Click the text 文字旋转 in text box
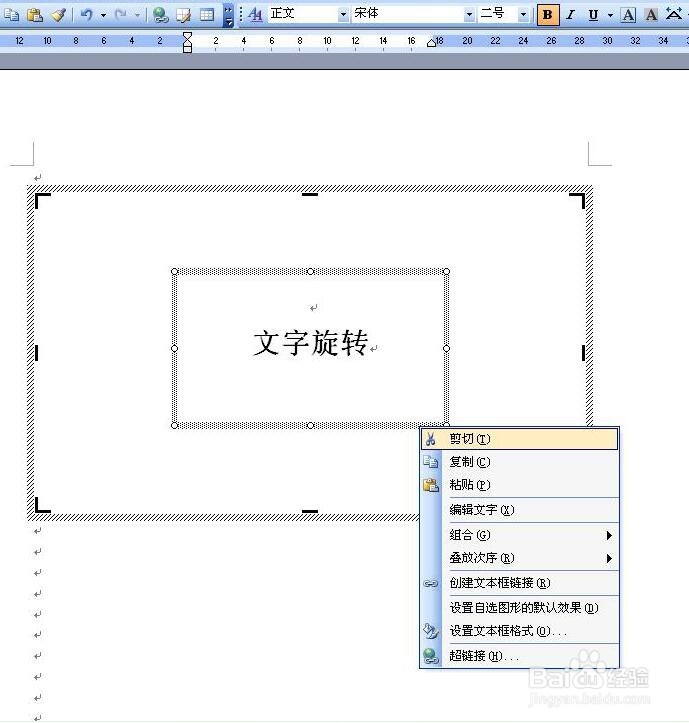Screen dimensions: 689x723 pyautogui.click(x=311, y=343)
